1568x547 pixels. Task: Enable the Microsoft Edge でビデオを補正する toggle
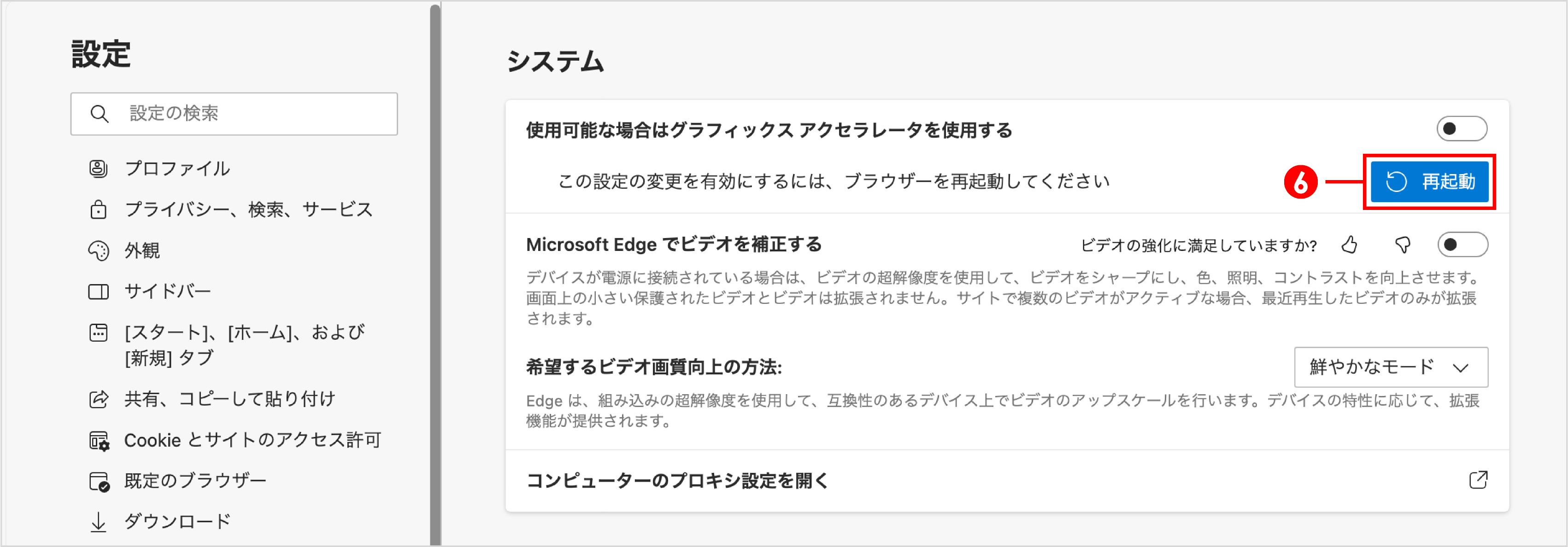(x=1462, y=244)
